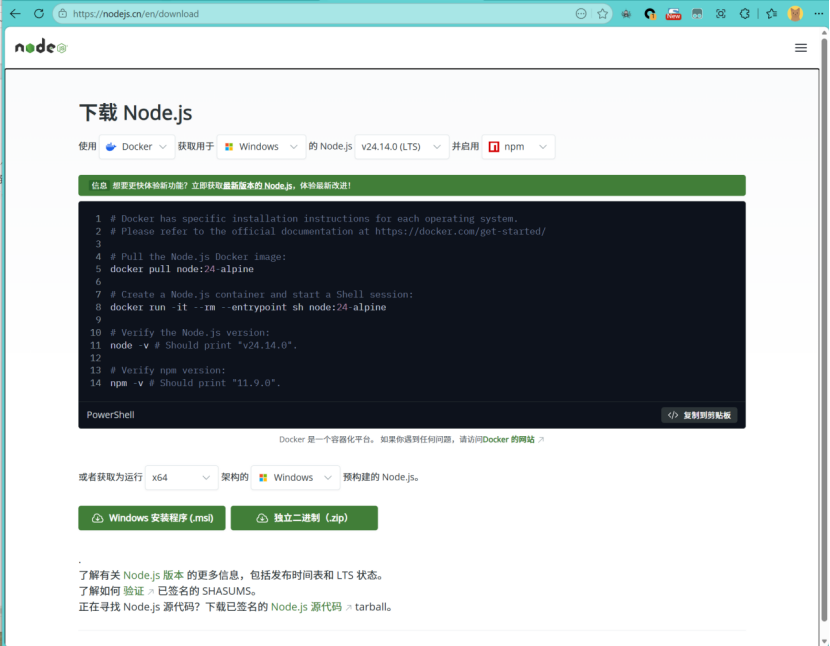View site info via the lock icon
Viewport: 830px width, 646px height.
pos(62,14)
